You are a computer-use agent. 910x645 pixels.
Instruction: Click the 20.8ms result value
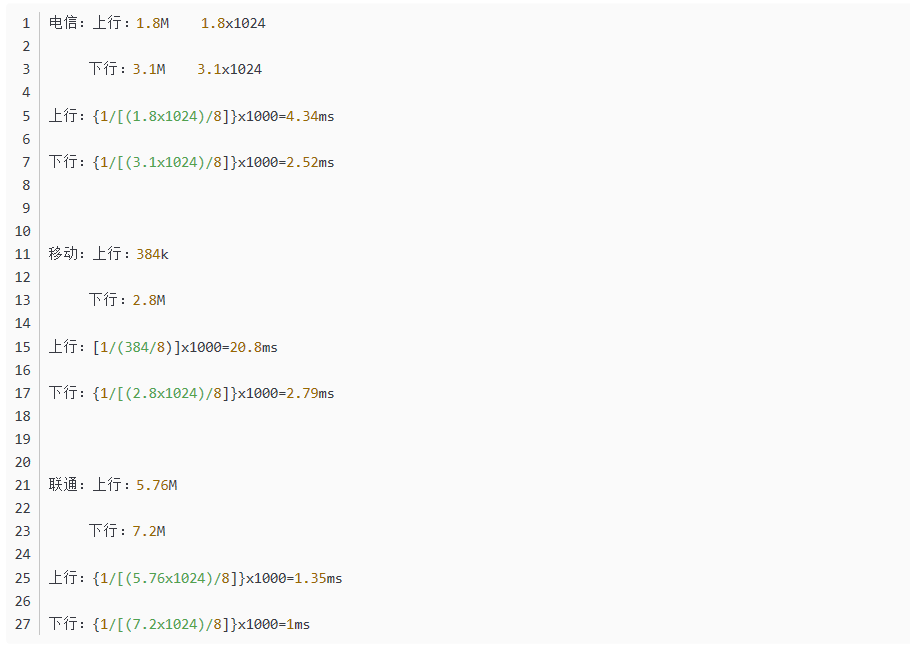(254, 347)
